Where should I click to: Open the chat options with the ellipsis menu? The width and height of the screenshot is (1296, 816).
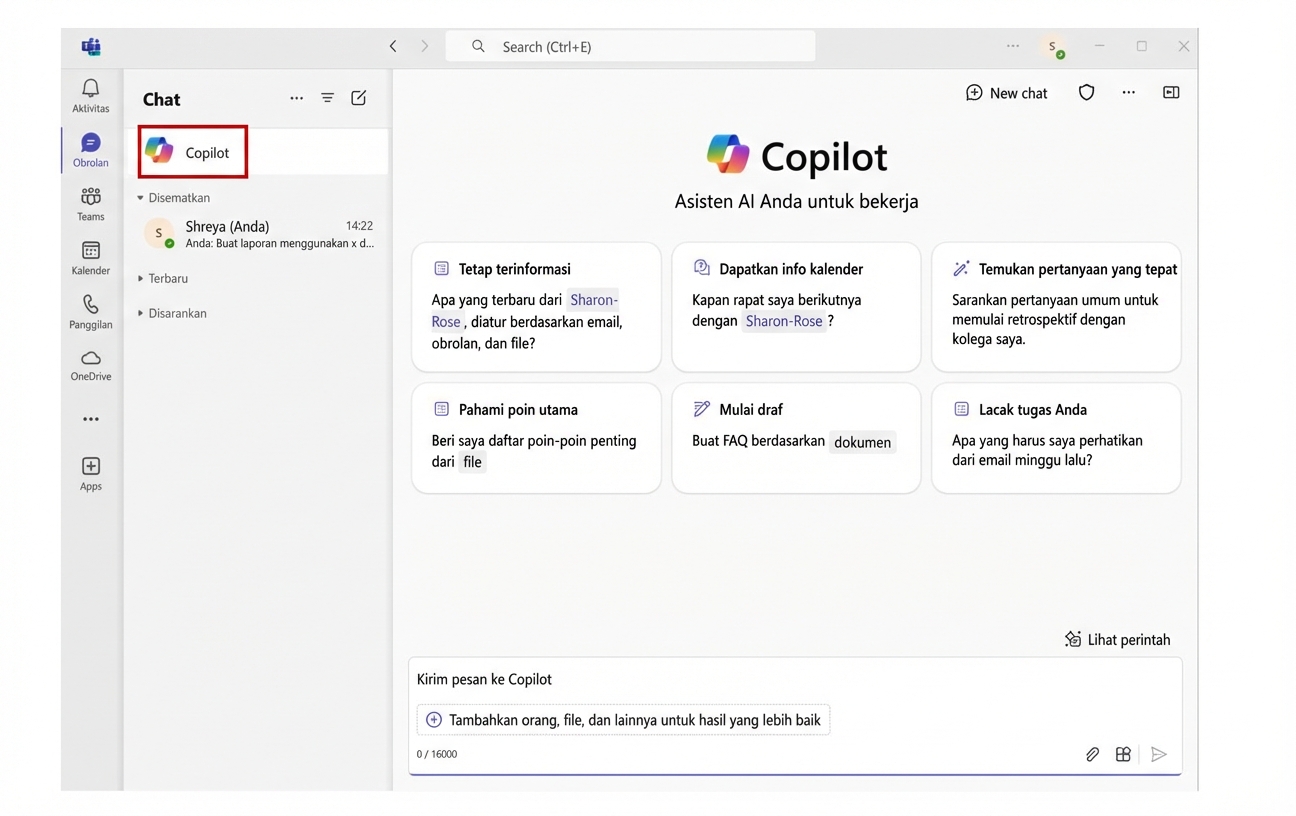tap(296, 98)
